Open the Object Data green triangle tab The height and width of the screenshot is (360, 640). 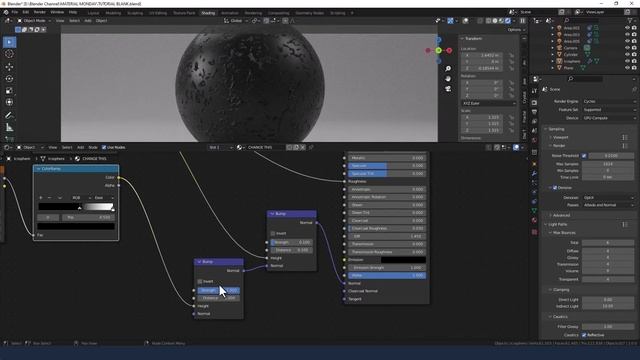534,211
